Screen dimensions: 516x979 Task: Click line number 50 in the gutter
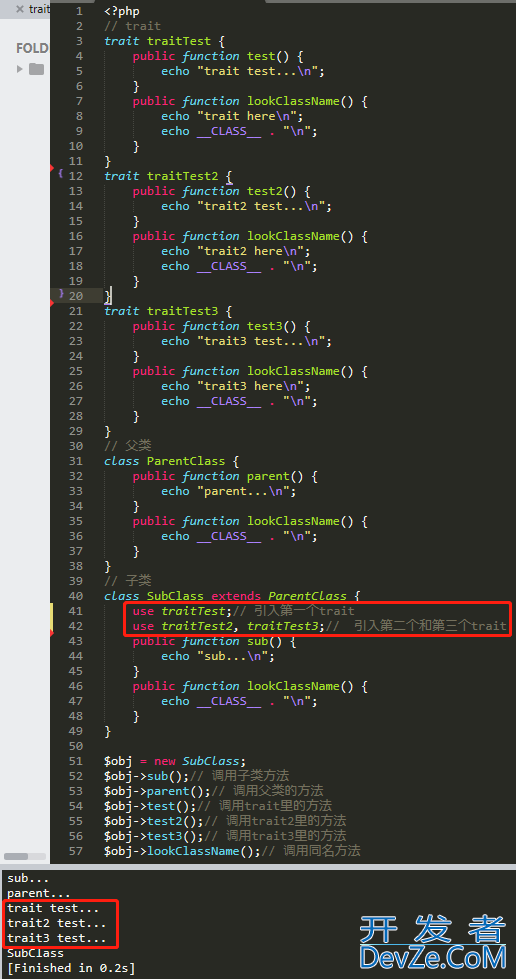point(76,746)
